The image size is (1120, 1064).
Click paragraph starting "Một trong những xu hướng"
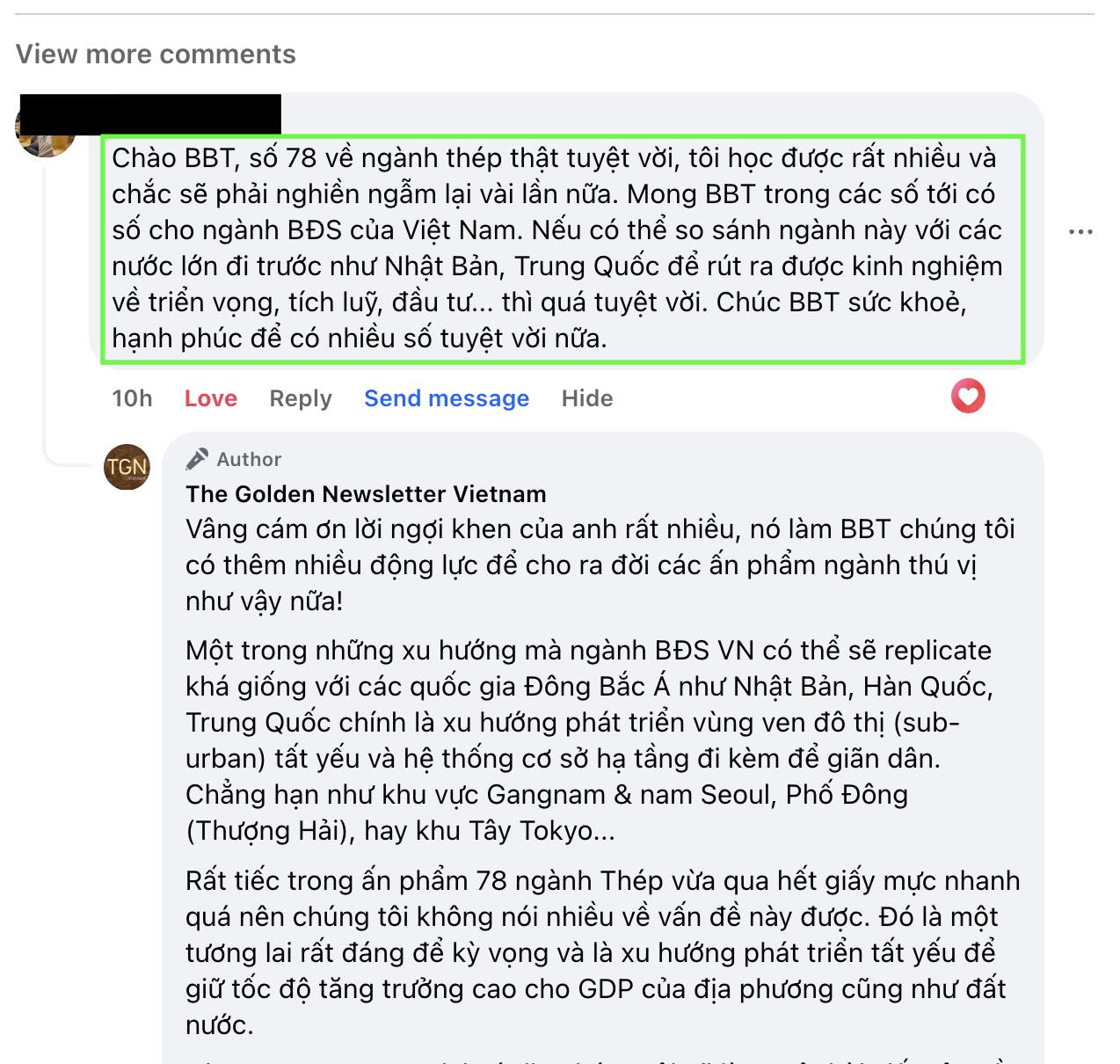pyautogui.click(x=590, y=740)
